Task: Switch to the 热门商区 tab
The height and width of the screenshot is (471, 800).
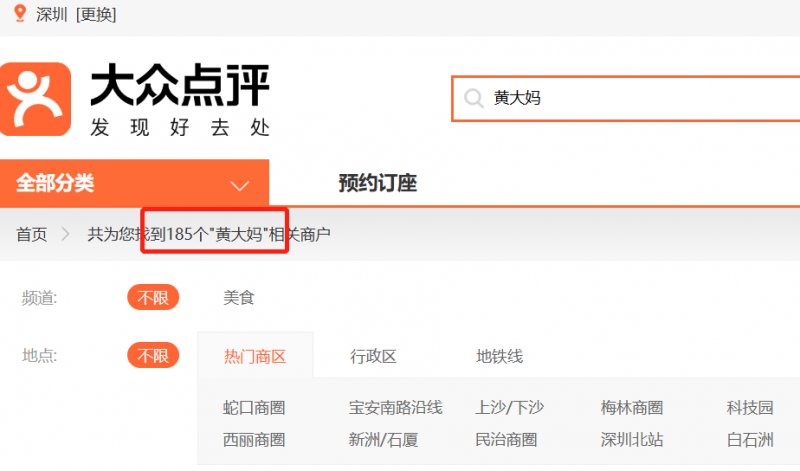Action: pyautogui.click(x=255, y=356)
